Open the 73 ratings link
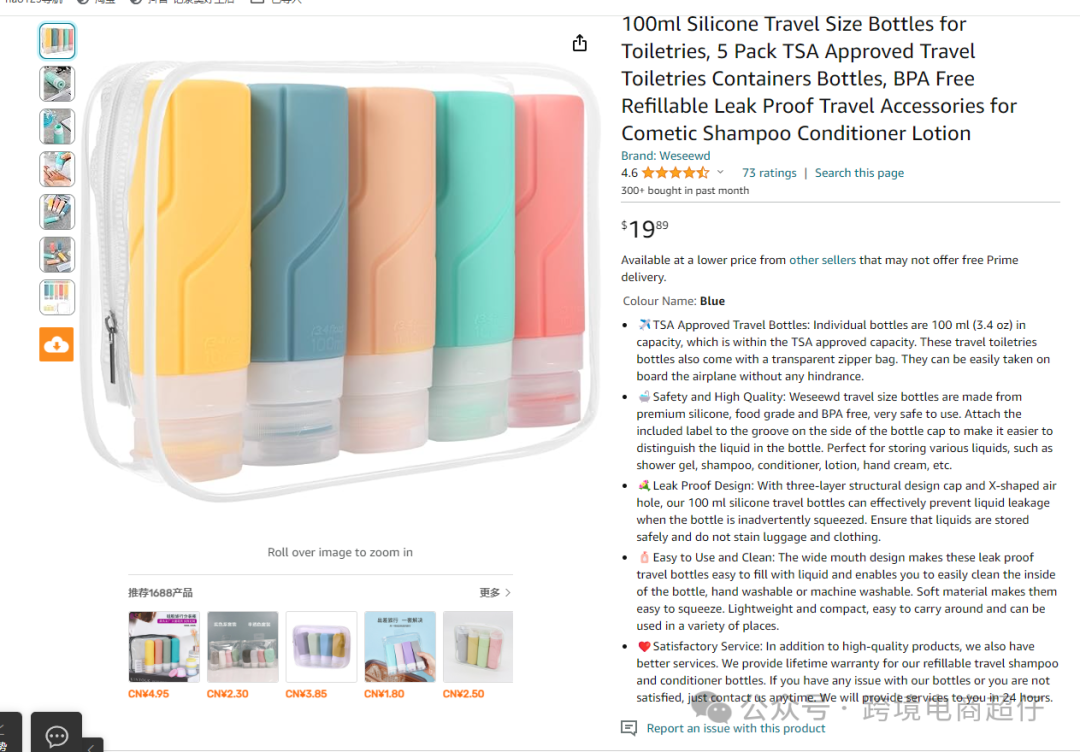Viewport: 1080px width, 752px height. pos(769,173)
